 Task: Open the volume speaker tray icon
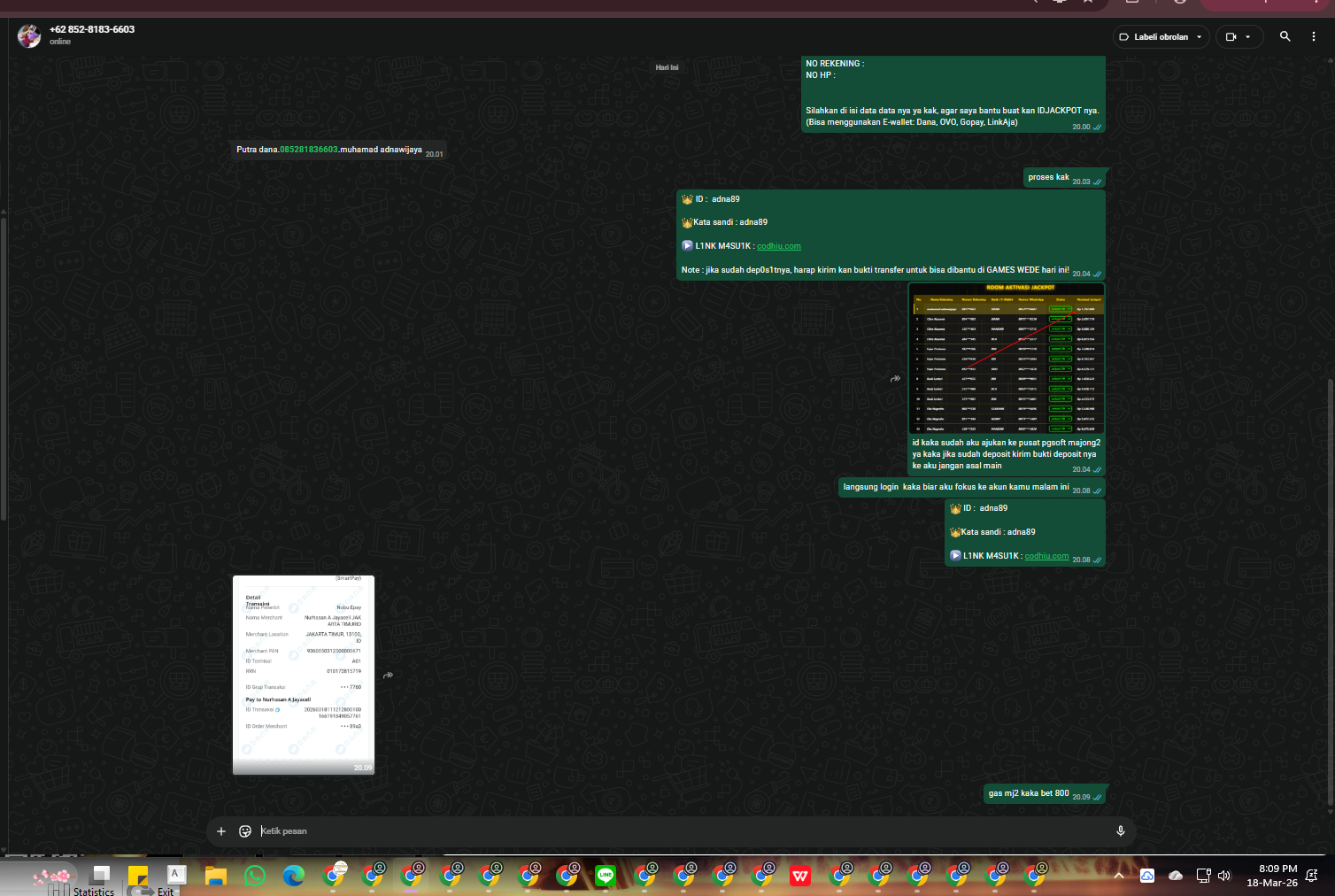click(1224, 876)
